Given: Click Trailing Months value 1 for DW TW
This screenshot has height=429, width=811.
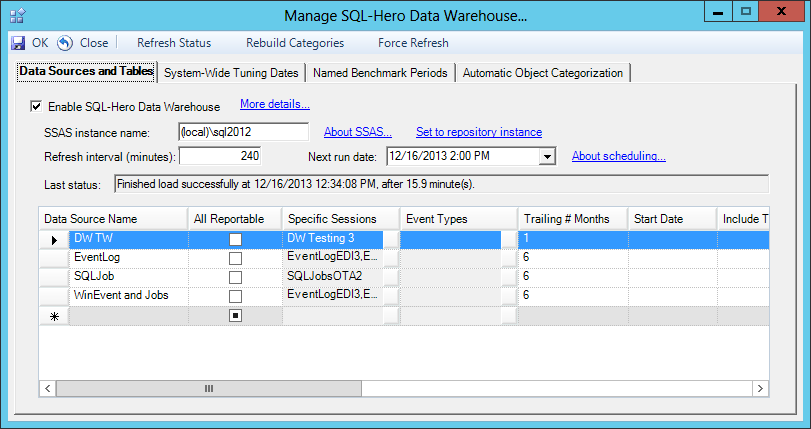Looking at the screenshot, I should (x=573, y=239).
